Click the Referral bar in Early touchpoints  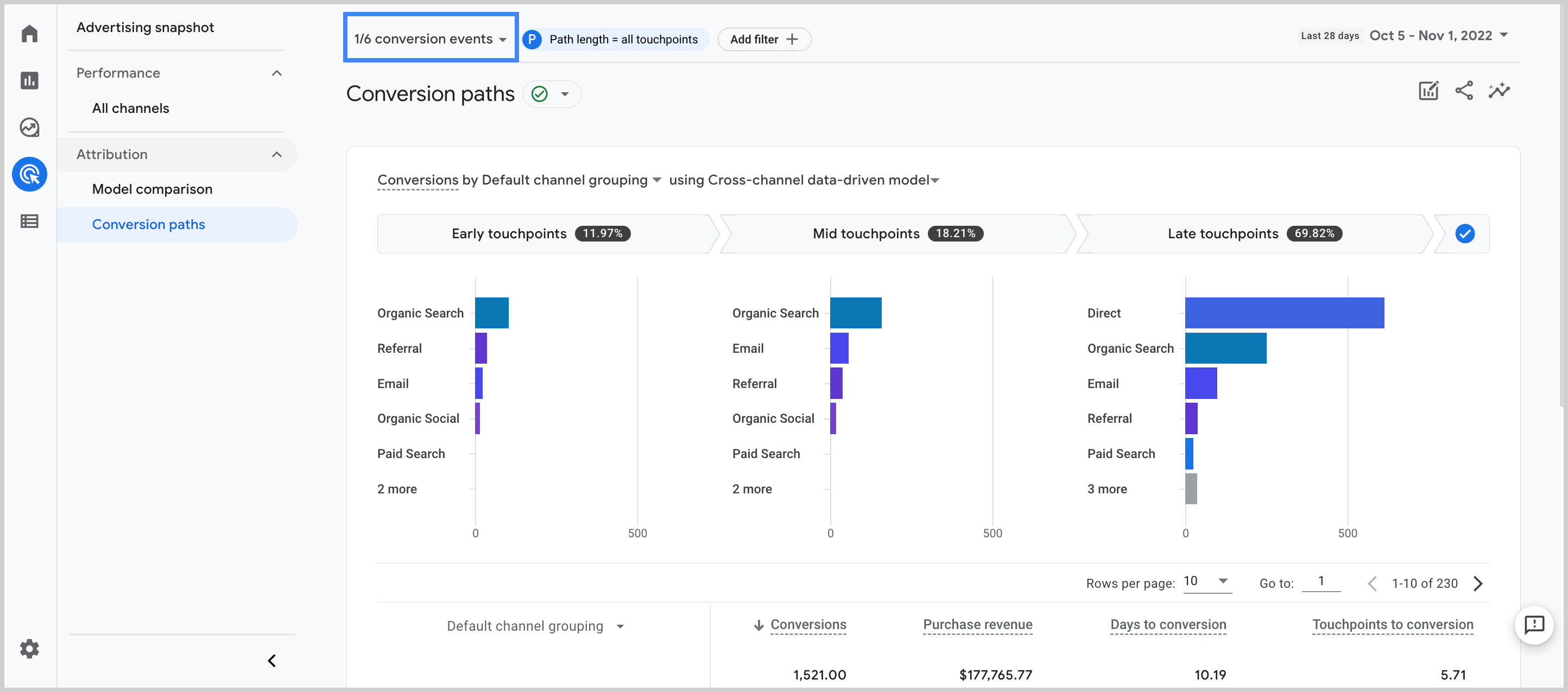[x=481, y=348]
